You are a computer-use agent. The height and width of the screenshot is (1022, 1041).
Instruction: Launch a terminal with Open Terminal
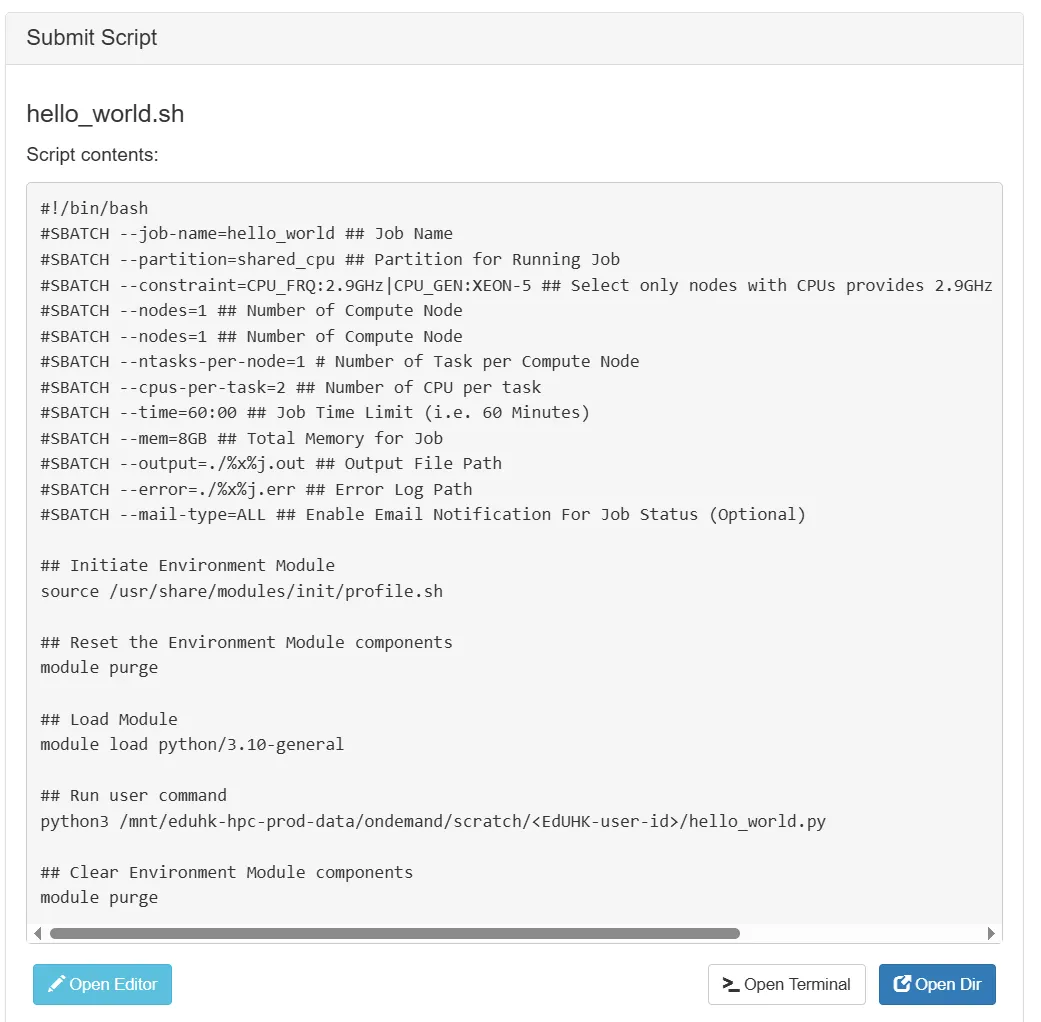pos(787,984)
